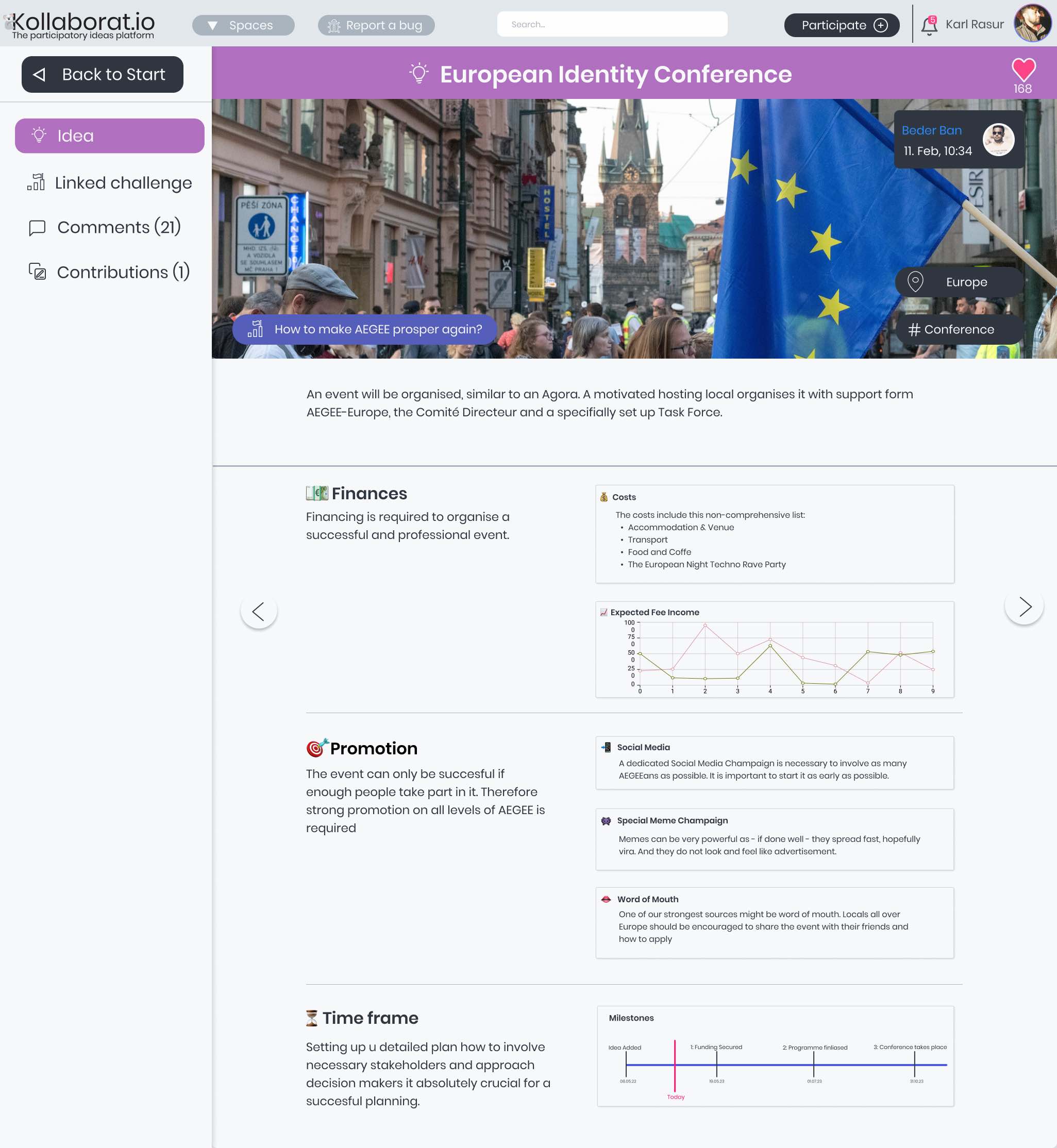Expand the Spaces dropdown
This screenshot has width=1057, height=1148.
coord(243,25)
